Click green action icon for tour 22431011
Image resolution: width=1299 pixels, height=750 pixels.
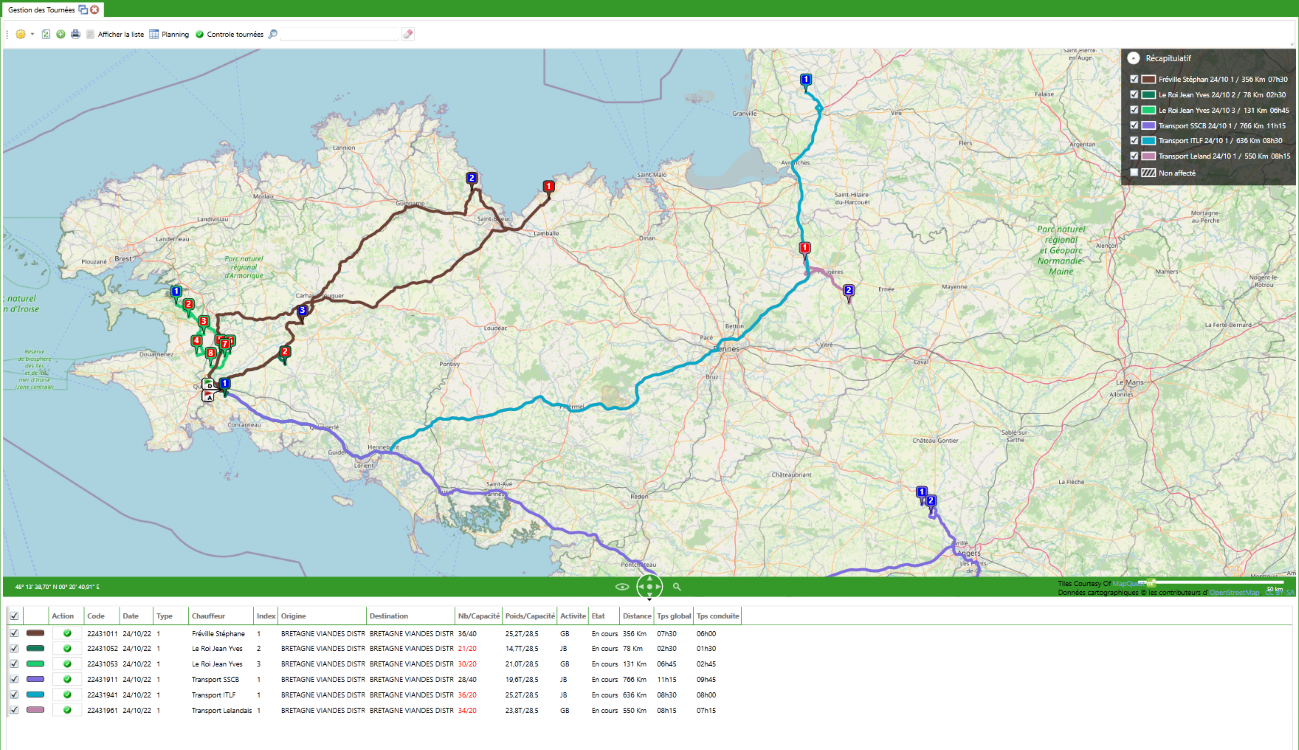(x=67, y=633)
